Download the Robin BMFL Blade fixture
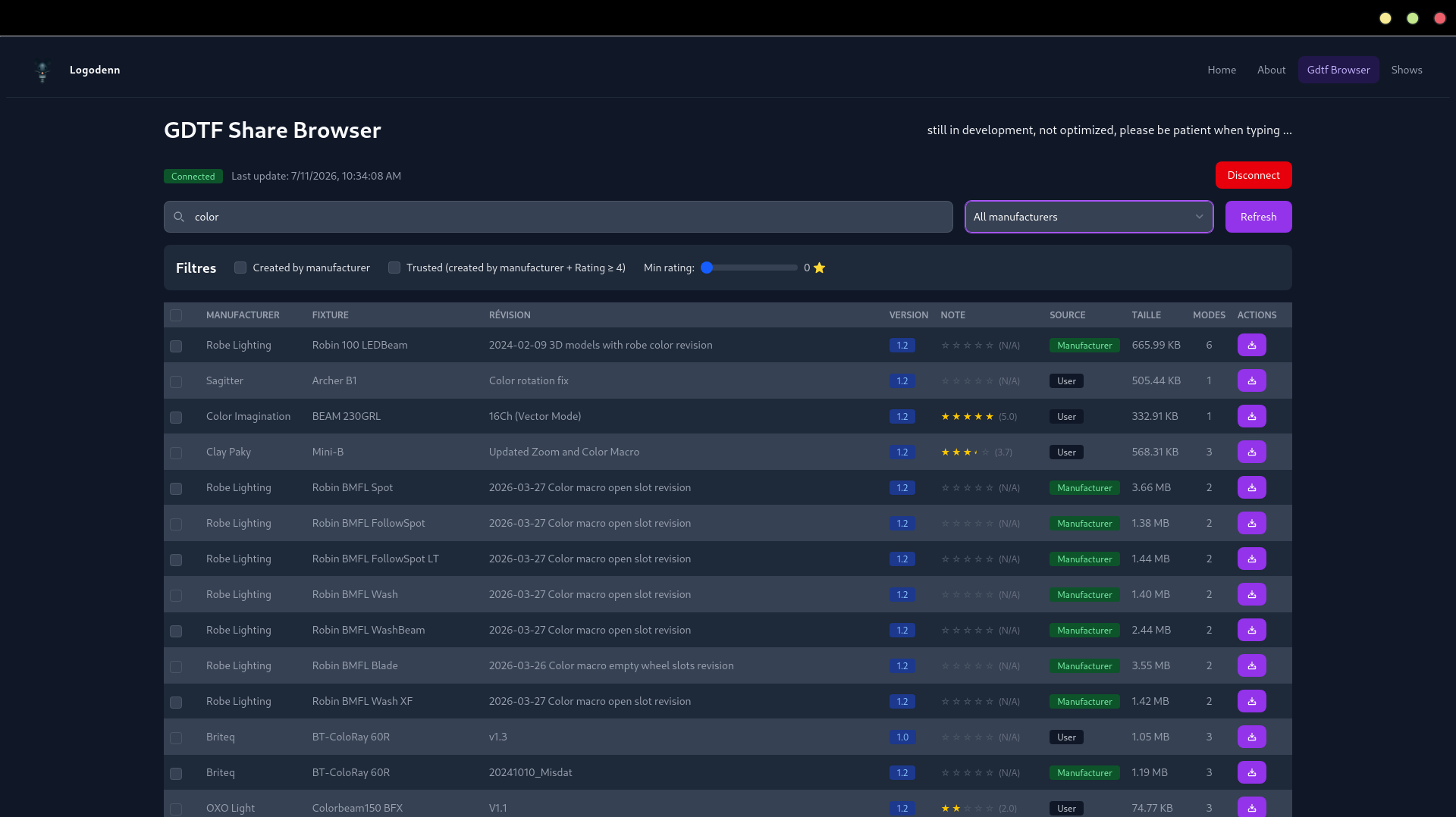Screen dimensions: 1456x817 [x=1251, y=665]
